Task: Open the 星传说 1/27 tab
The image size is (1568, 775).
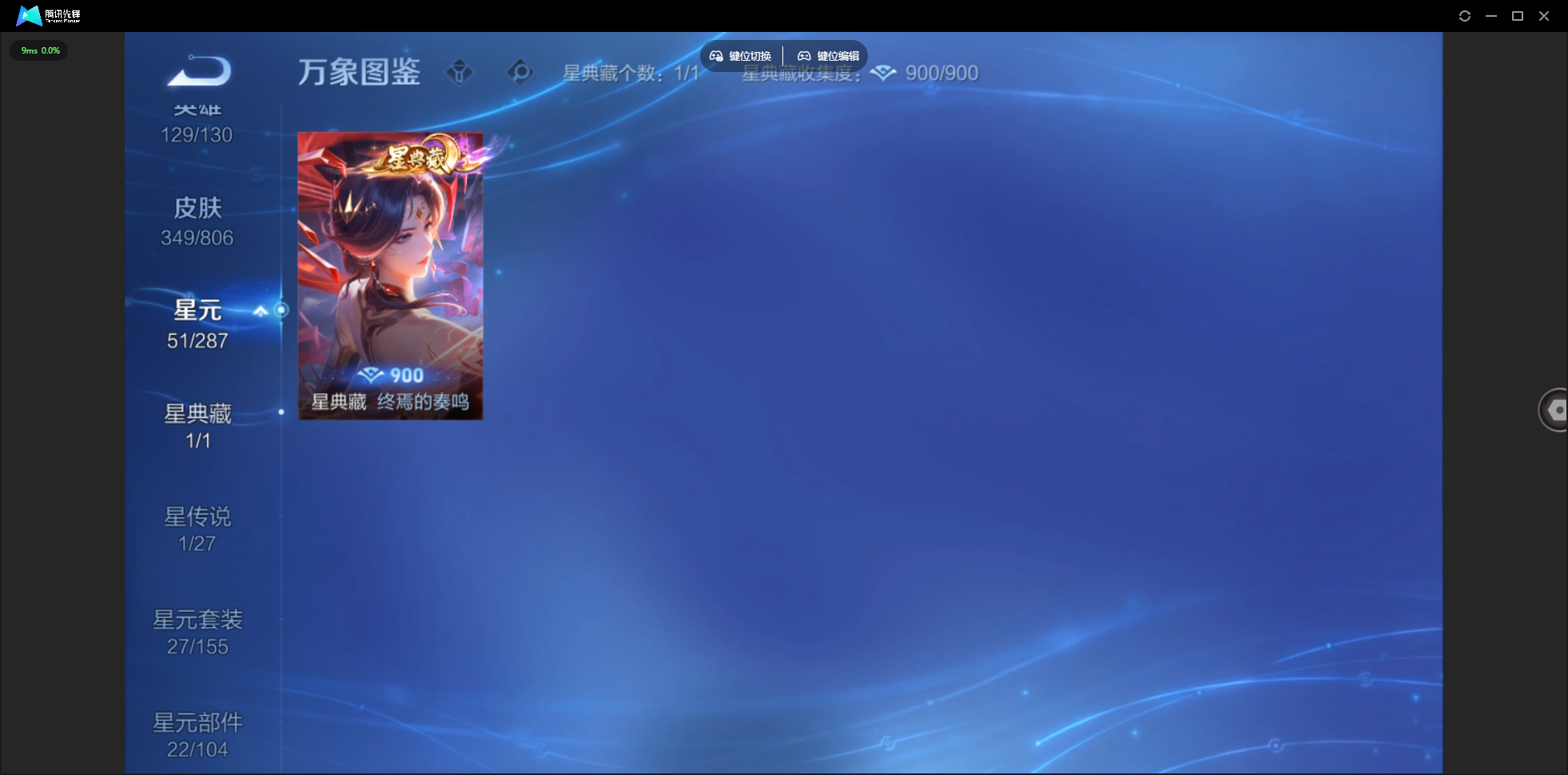Action: point(197,529)
